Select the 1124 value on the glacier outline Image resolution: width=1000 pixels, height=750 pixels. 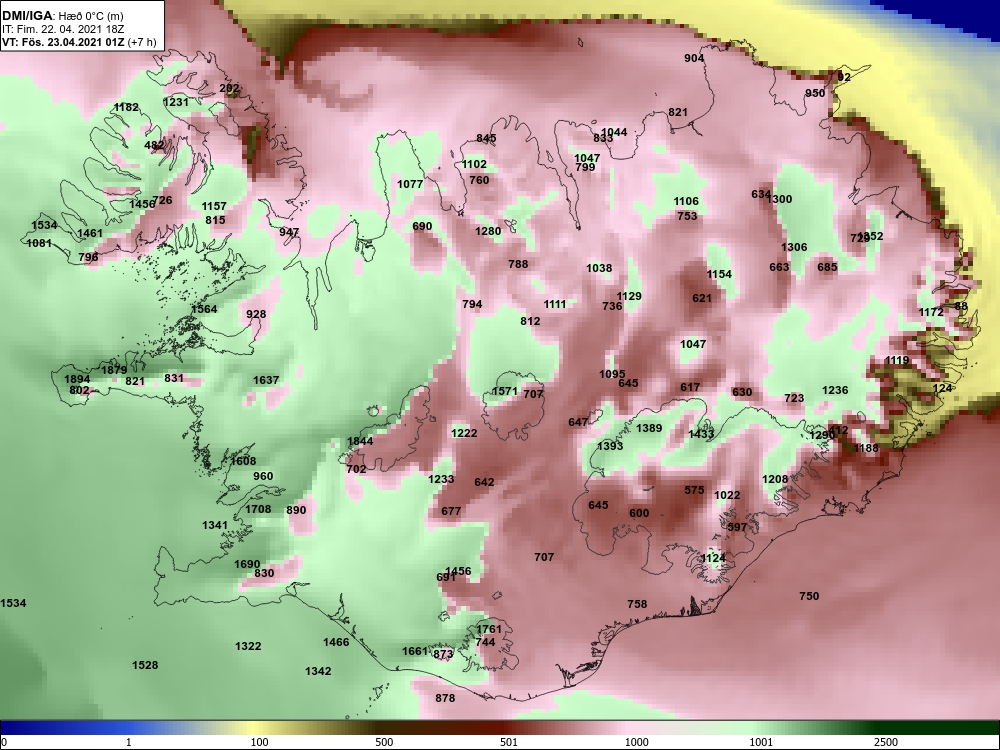(x=713, y=558)
